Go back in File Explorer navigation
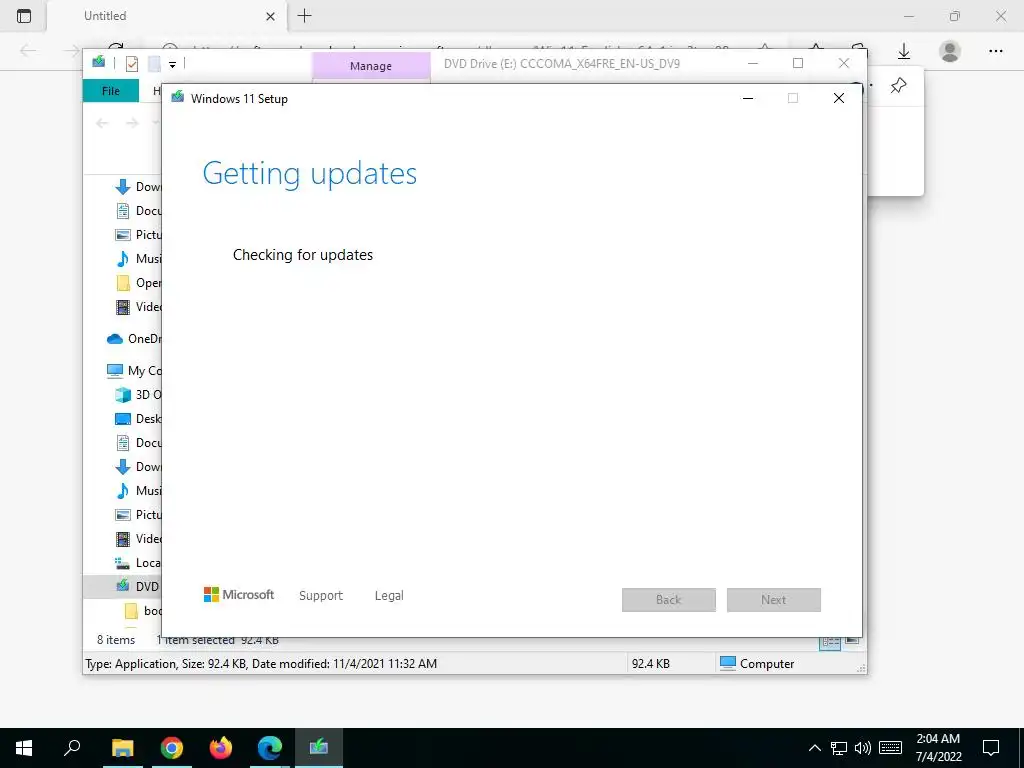This screenshot has height=768, width=1024. point(102,123)
